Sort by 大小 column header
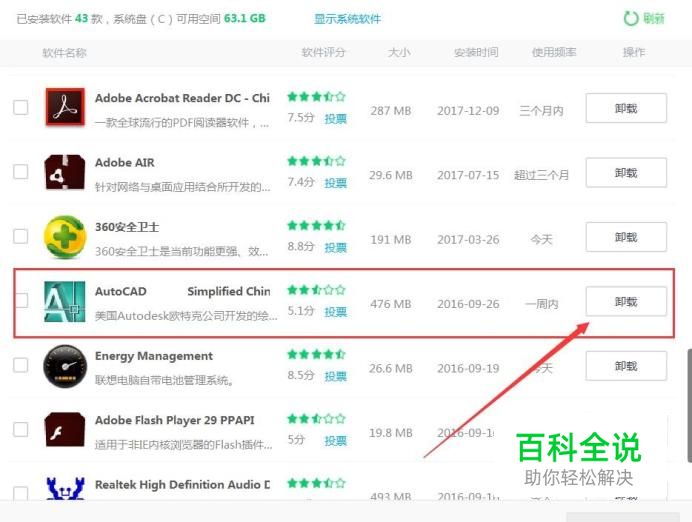692x522 pixels. (x=399, y=53)
